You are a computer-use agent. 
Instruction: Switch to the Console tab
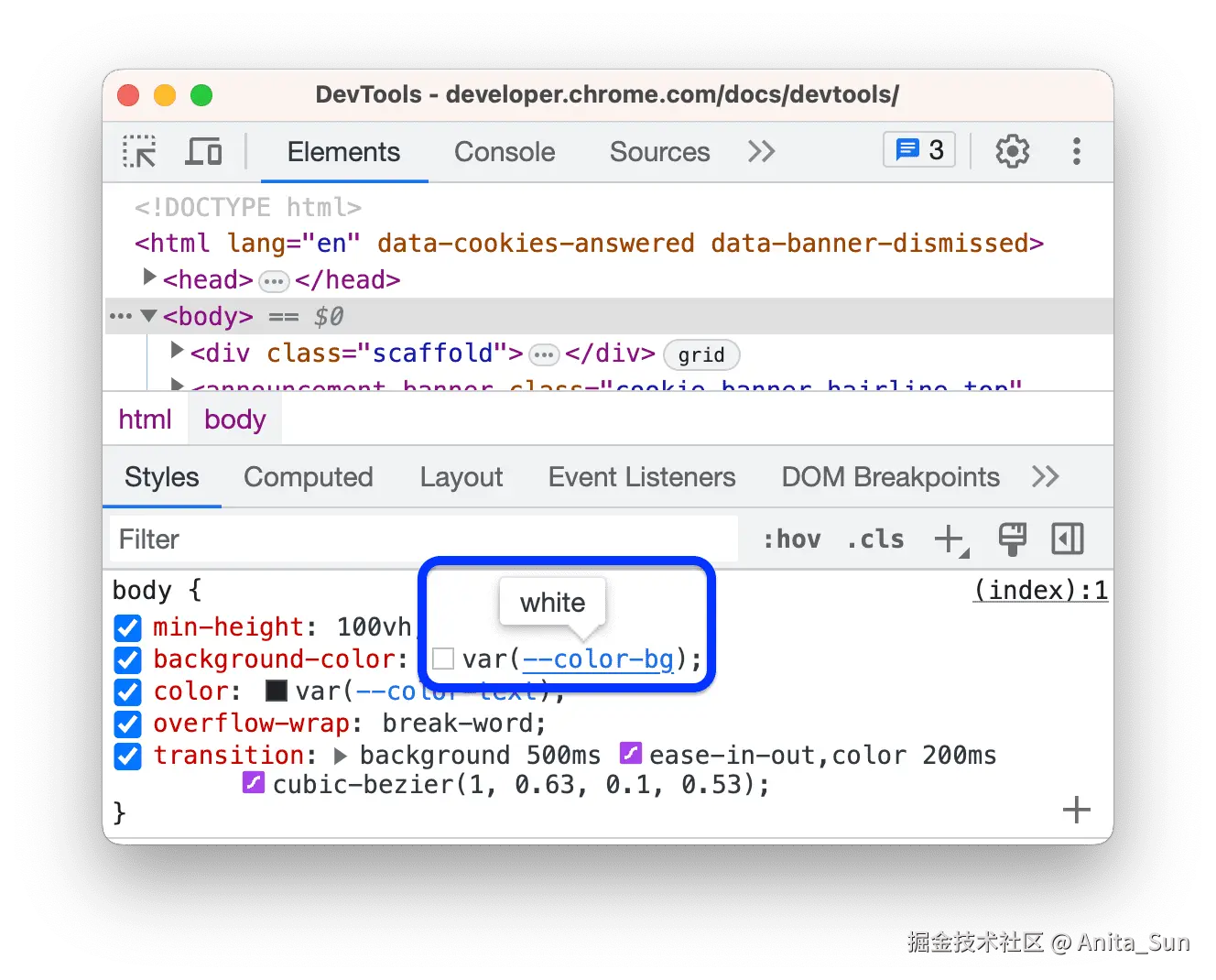(x=505, y=152)
